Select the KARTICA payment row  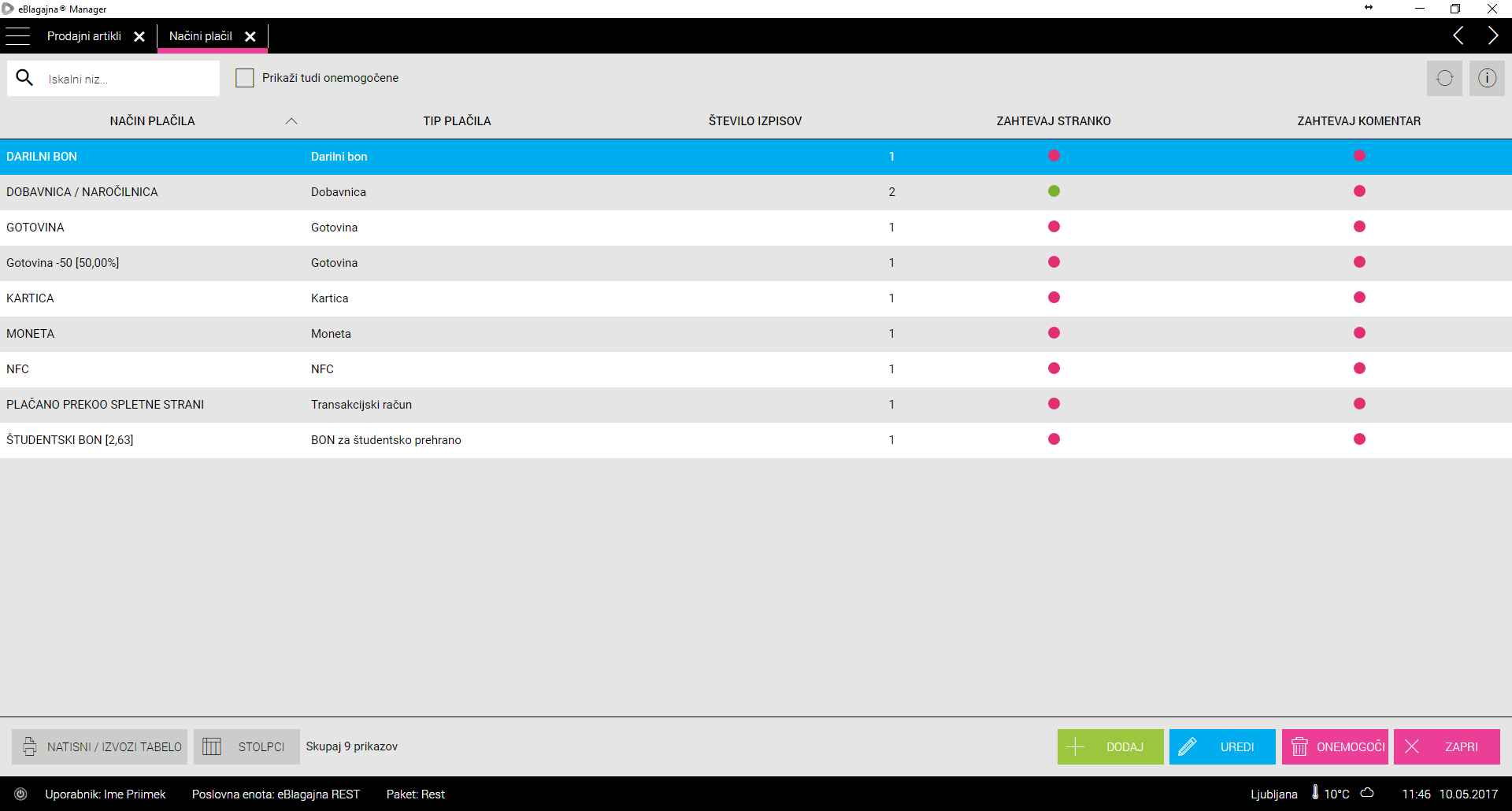315,298
